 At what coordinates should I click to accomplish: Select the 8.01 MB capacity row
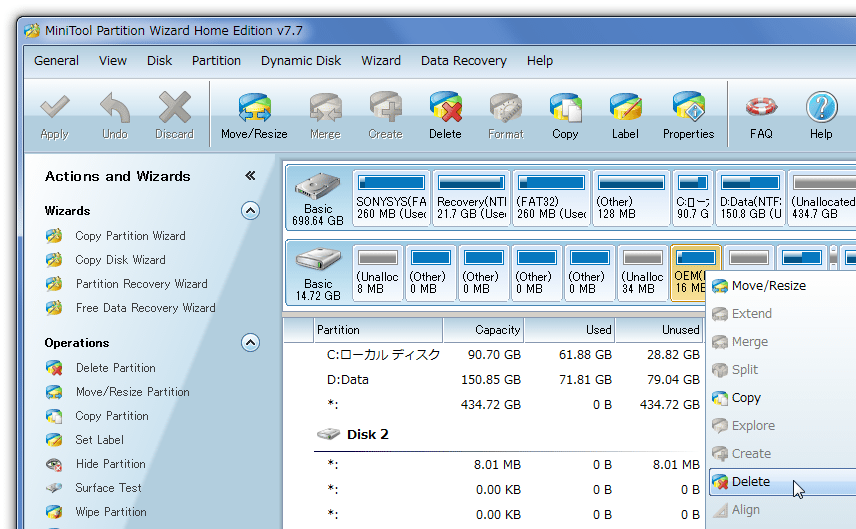pos(495,465)
